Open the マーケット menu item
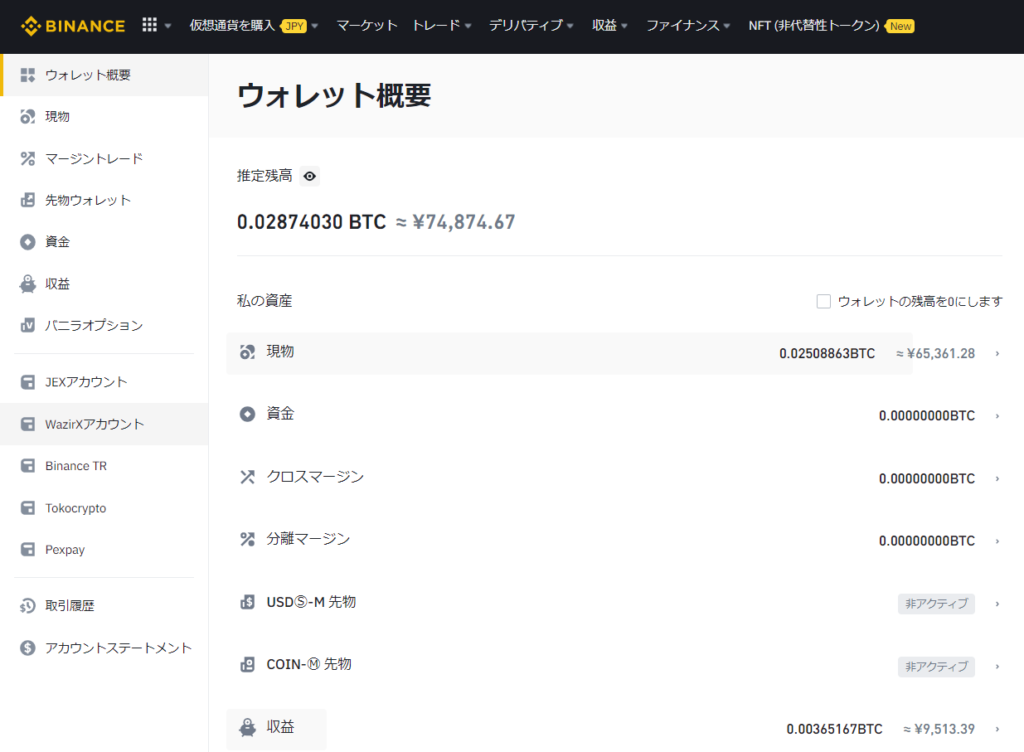 pos(367,26)
